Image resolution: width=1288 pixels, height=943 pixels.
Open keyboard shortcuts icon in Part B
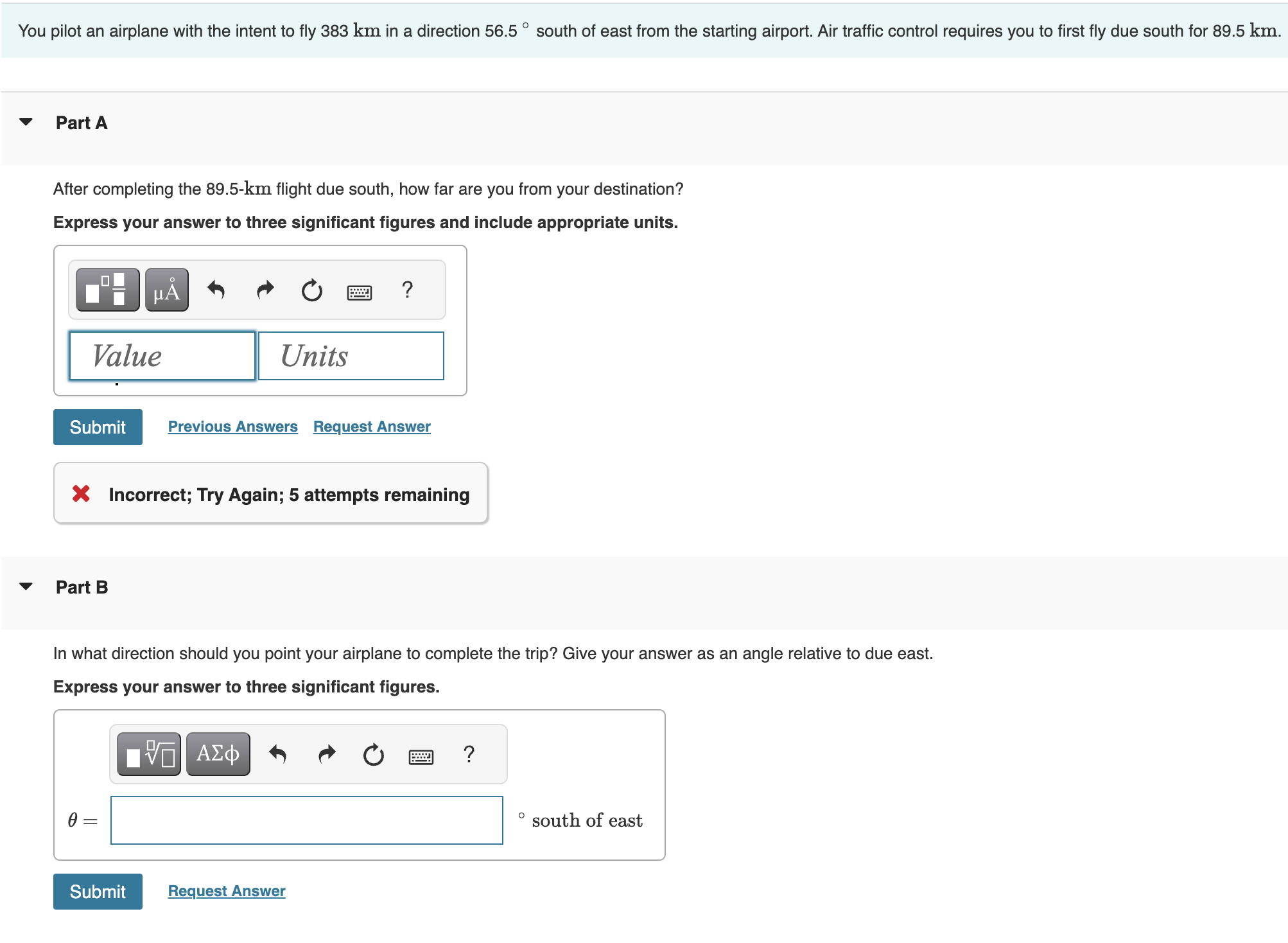click(x=421, y=757)
